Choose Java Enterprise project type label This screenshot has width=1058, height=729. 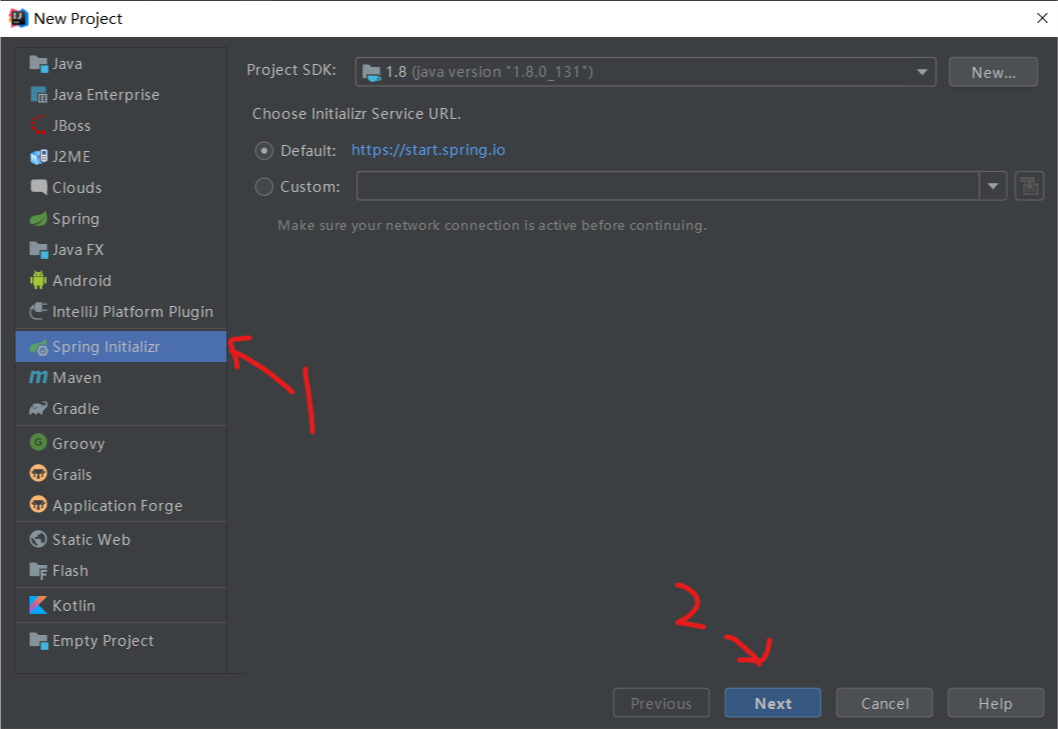click(106, 95)
